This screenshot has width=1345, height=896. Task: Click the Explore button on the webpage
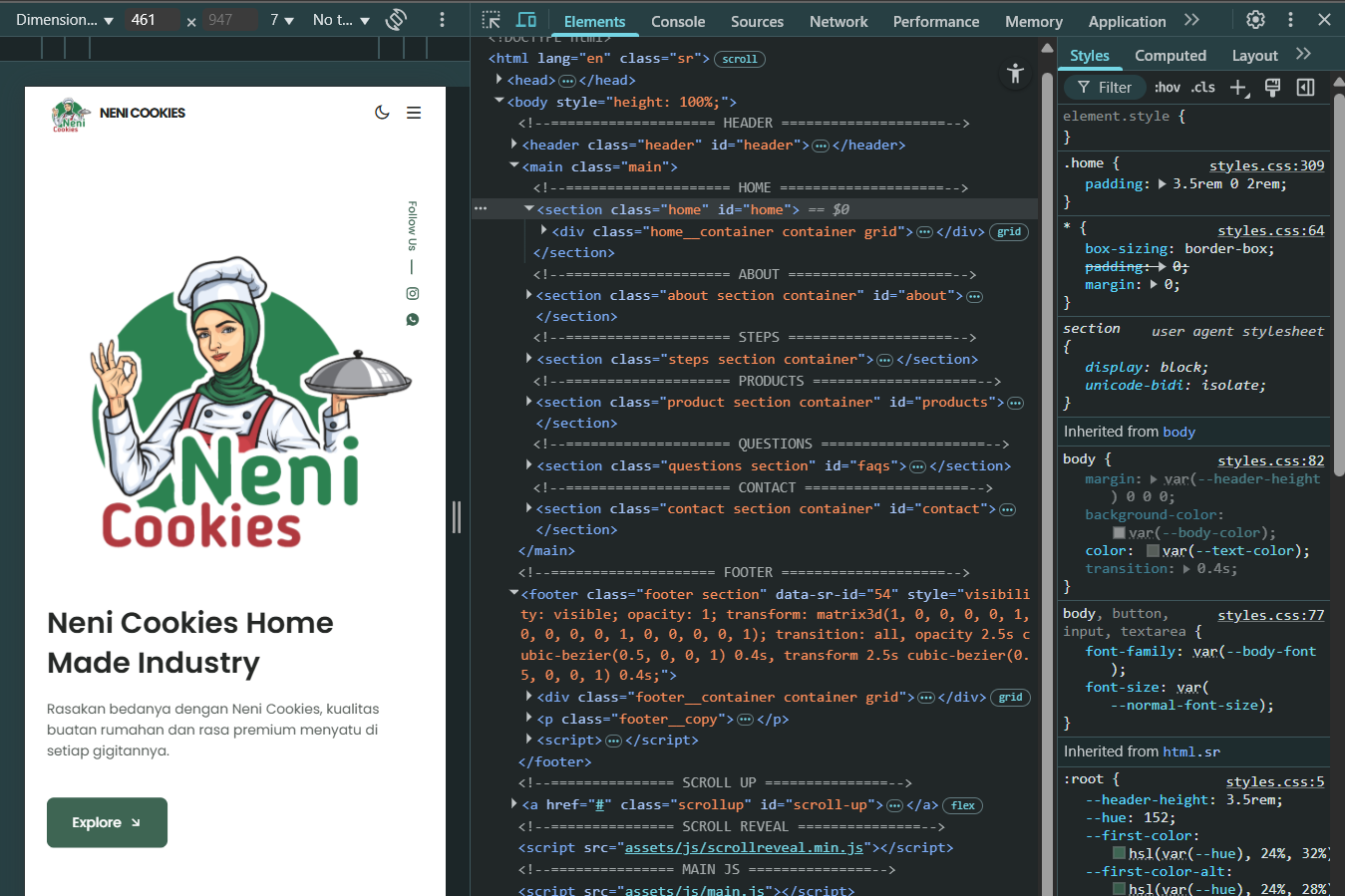(x=107, y=822)
